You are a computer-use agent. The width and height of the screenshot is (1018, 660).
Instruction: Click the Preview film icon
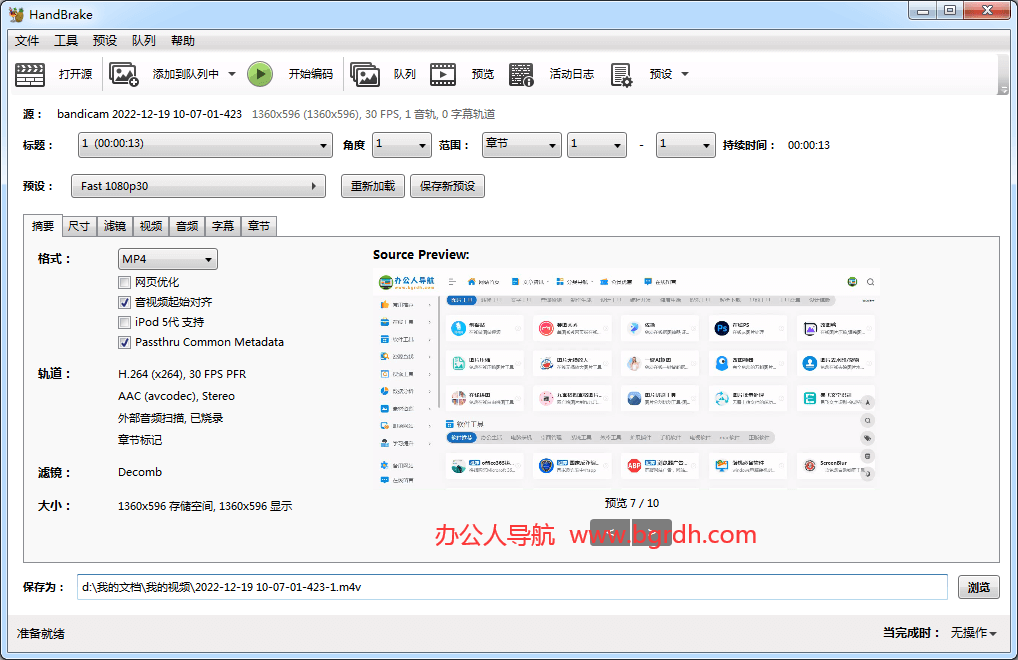(444, 74)
